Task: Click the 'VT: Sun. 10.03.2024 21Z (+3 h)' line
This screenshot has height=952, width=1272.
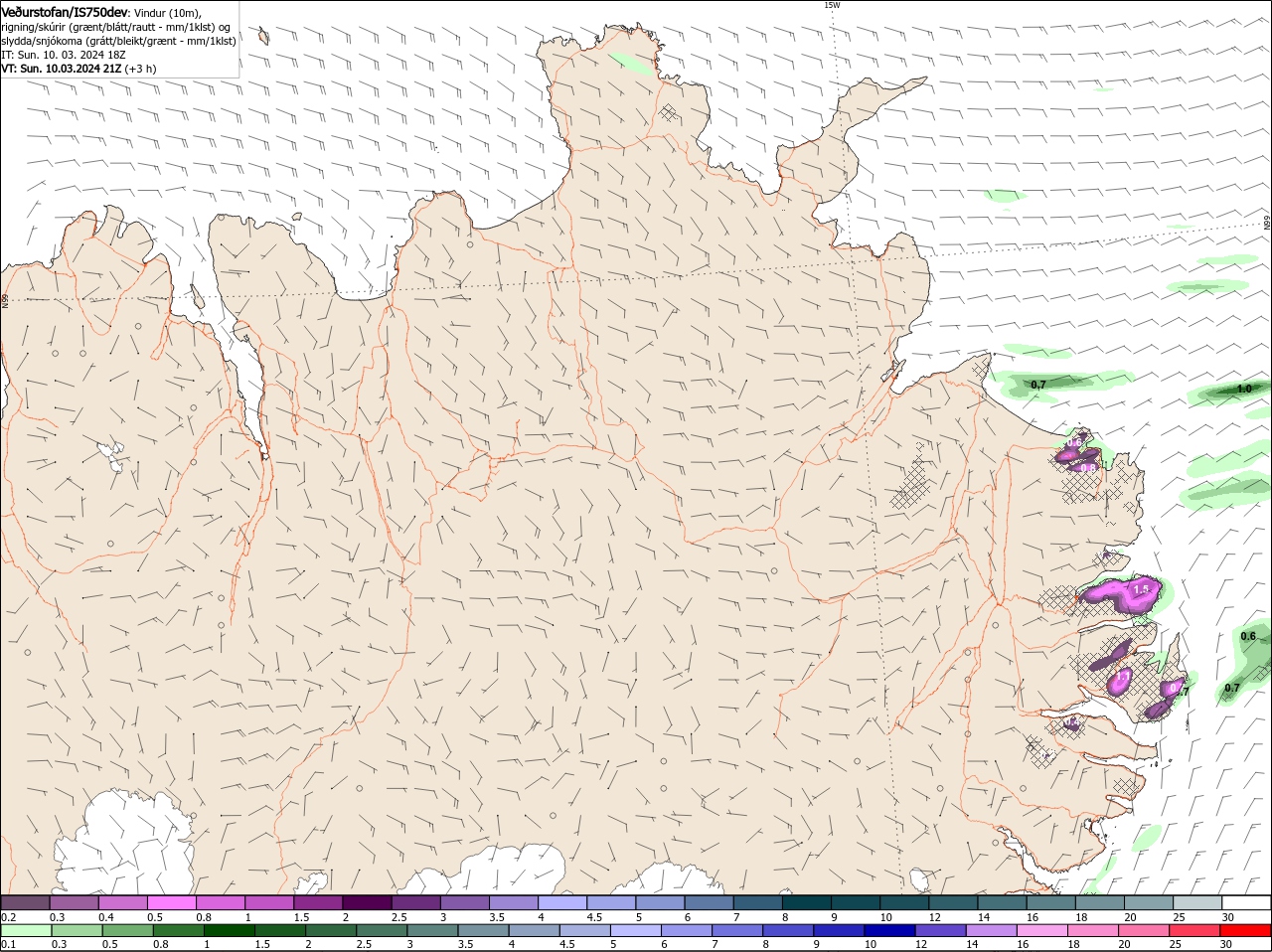Action: (79, 69)
